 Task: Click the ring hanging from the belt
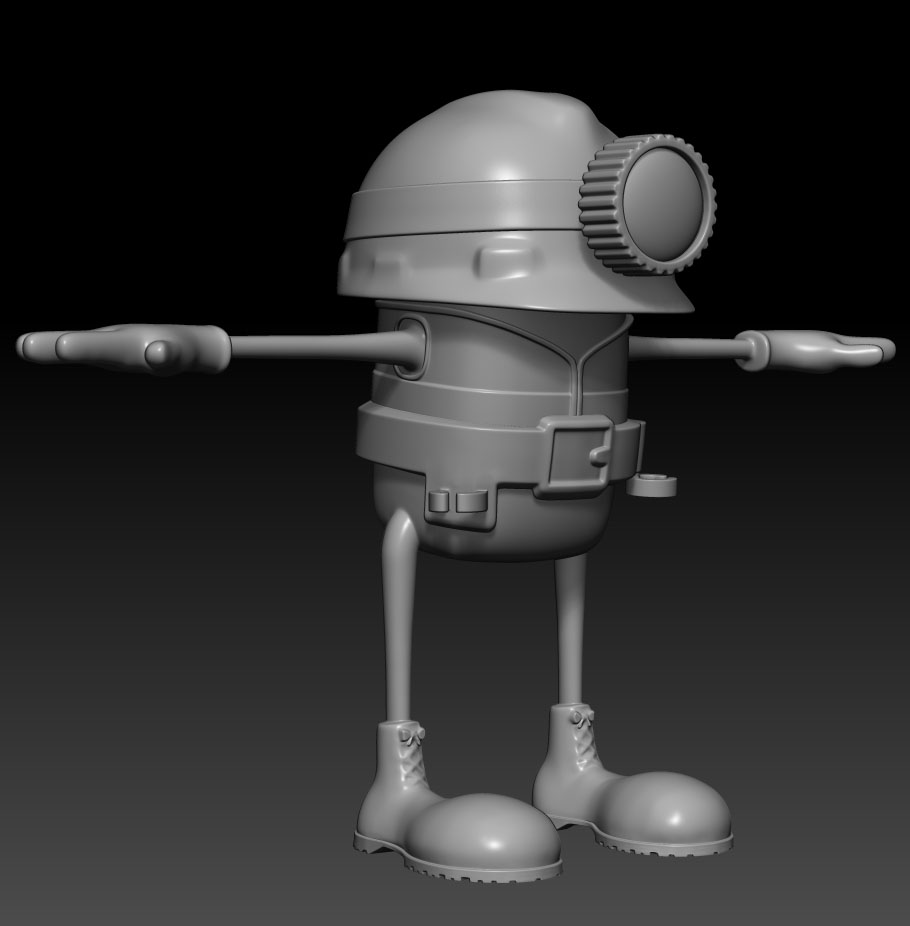click(653, 484)
